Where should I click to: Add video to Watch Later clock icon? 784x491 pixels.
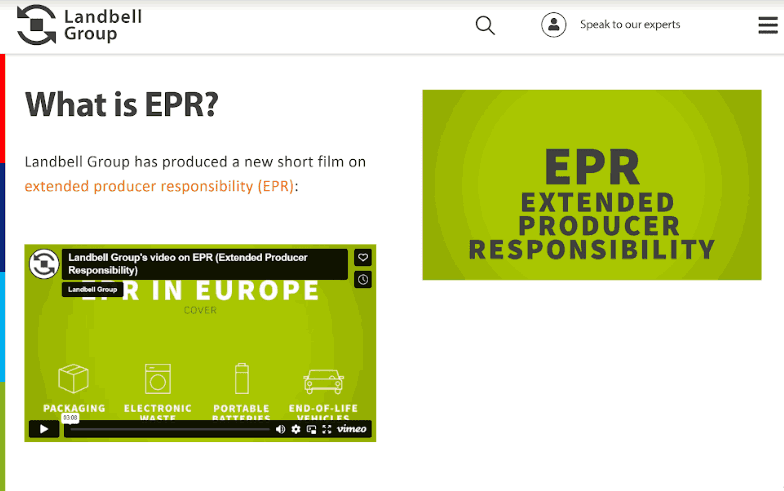point(363,280)
